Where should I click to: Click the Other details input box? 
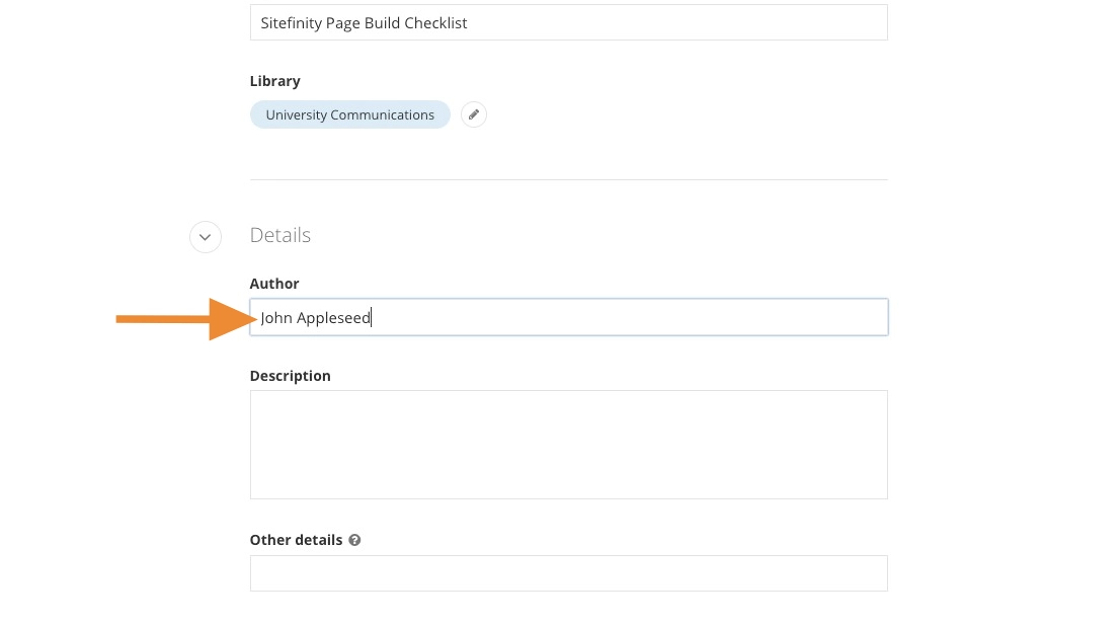568,573
